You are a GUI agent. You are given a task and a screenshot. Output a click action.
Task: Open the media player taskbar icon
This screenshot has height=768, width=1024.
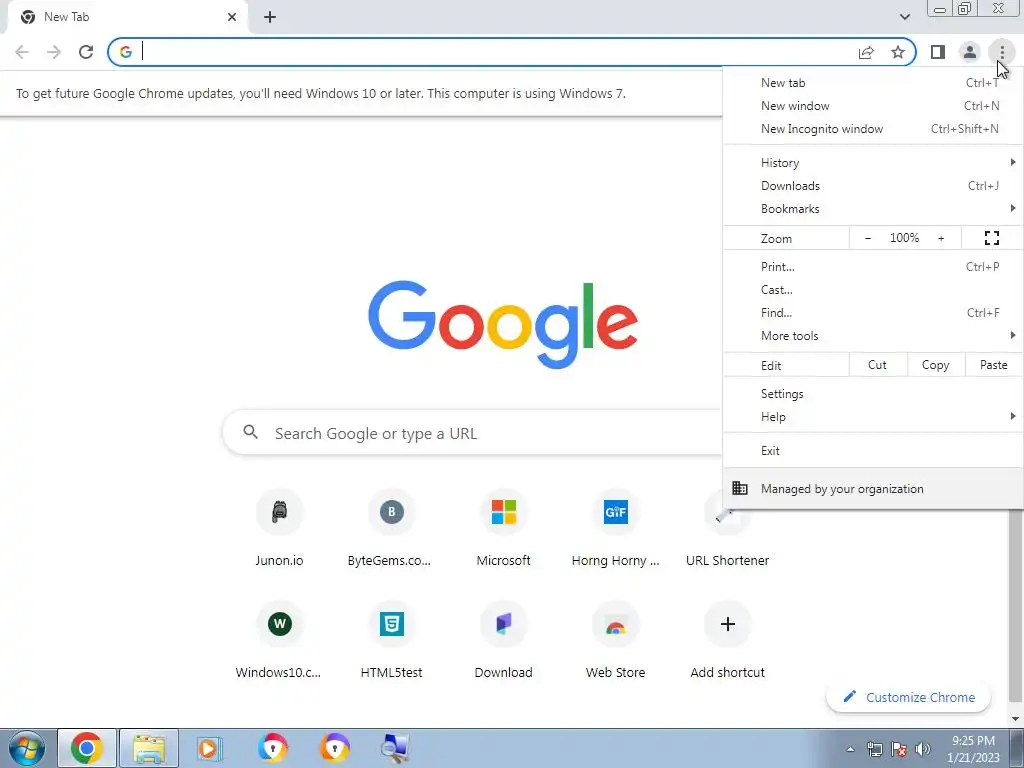pos(210,748)
